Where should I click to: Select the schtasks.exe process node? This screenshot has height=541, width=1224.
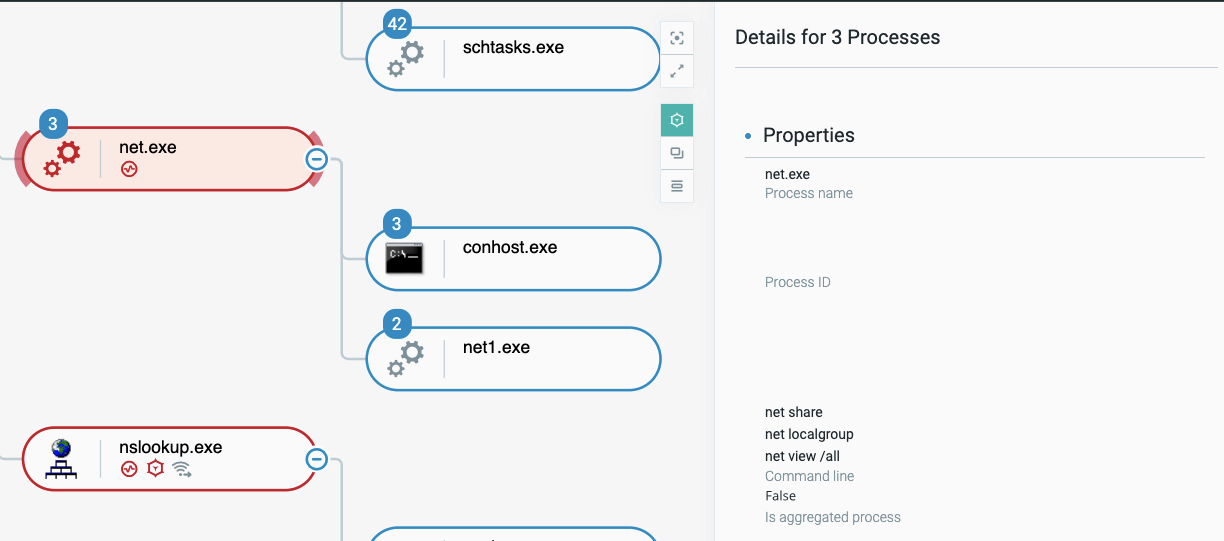coord(513,59)
